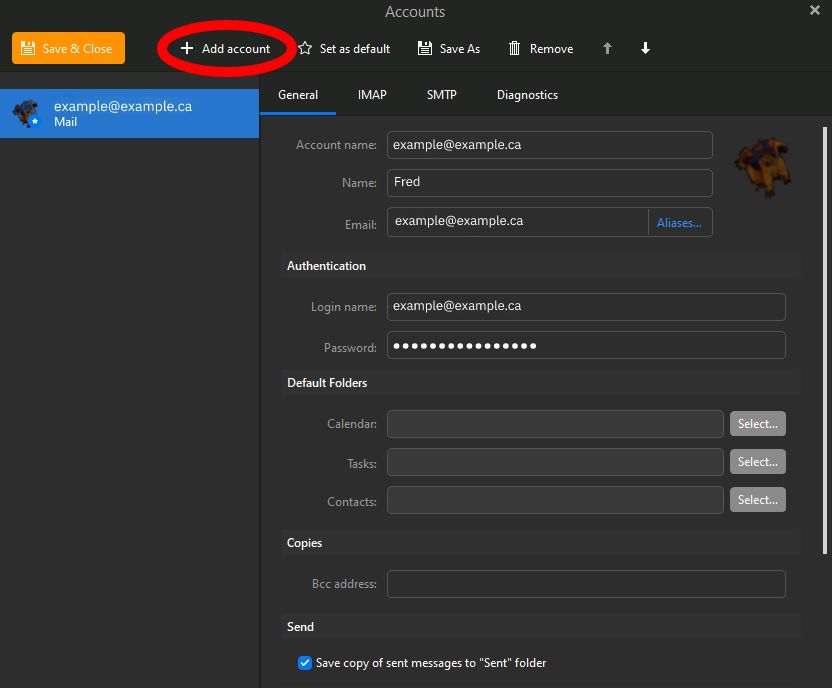Open the IMAP tab
This screenshot has height=688, width=832.
[372, 95]
